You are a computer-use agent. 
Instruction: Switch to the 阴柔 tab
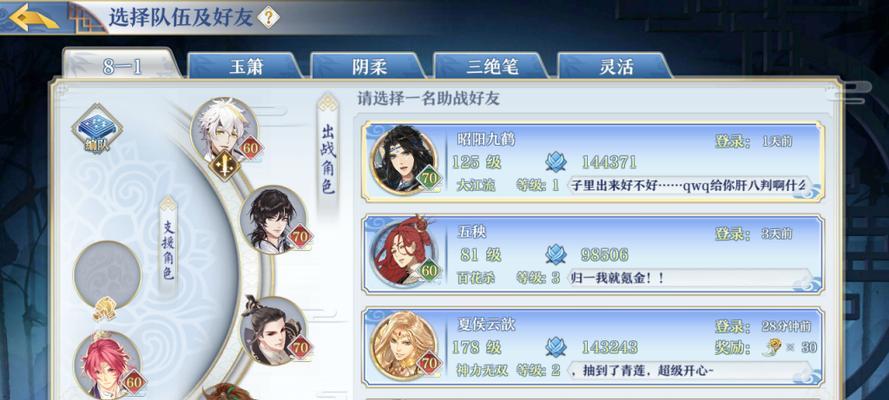coord(369,67)
